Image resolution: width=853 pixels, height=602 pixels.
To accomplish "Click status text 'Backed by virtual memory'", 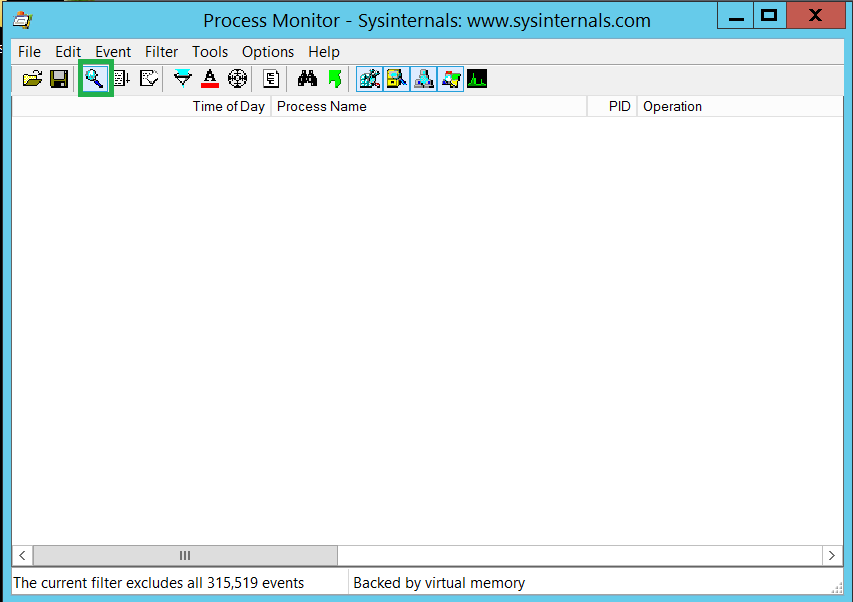I will pyautogui.click(x=439, y=583).
